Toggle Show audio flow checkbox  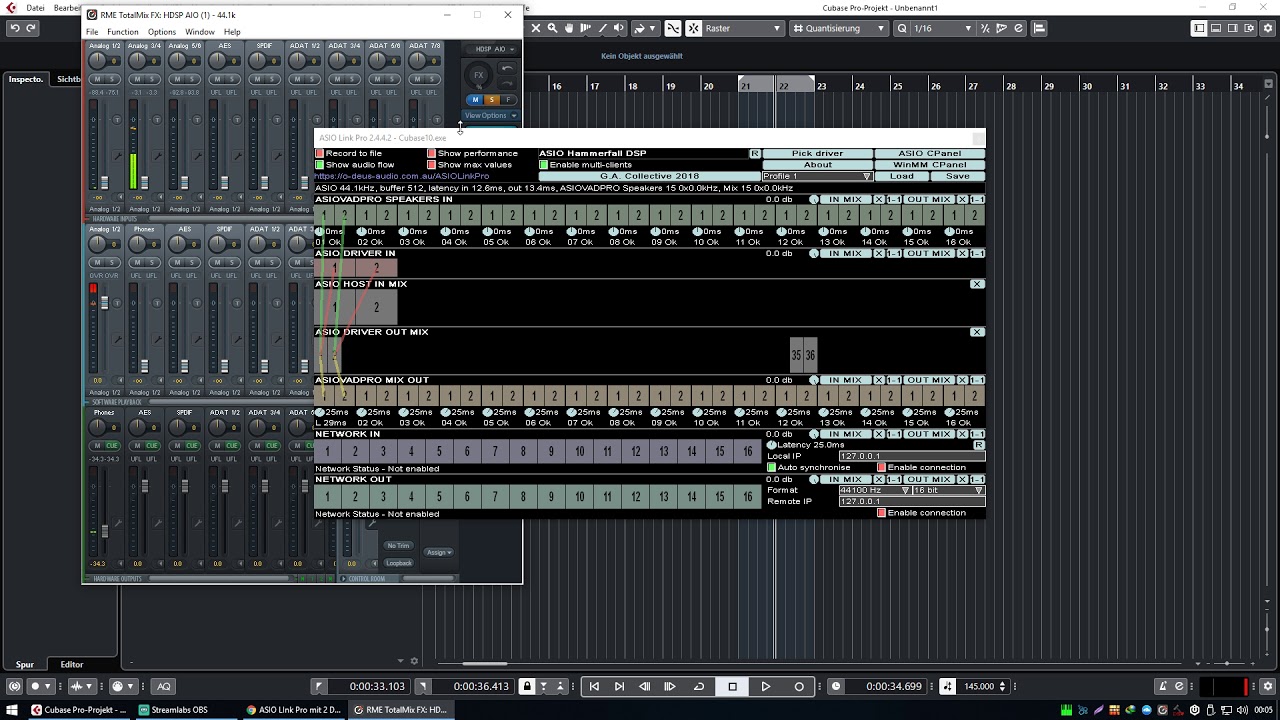pyautogui.click(x=320, y=165)
